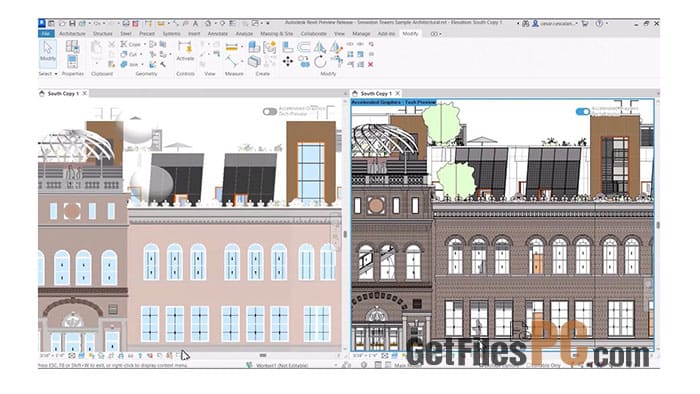Open the shopping cart app store icon
Viewport: 700px width, 394px height.
pos(585,23)
